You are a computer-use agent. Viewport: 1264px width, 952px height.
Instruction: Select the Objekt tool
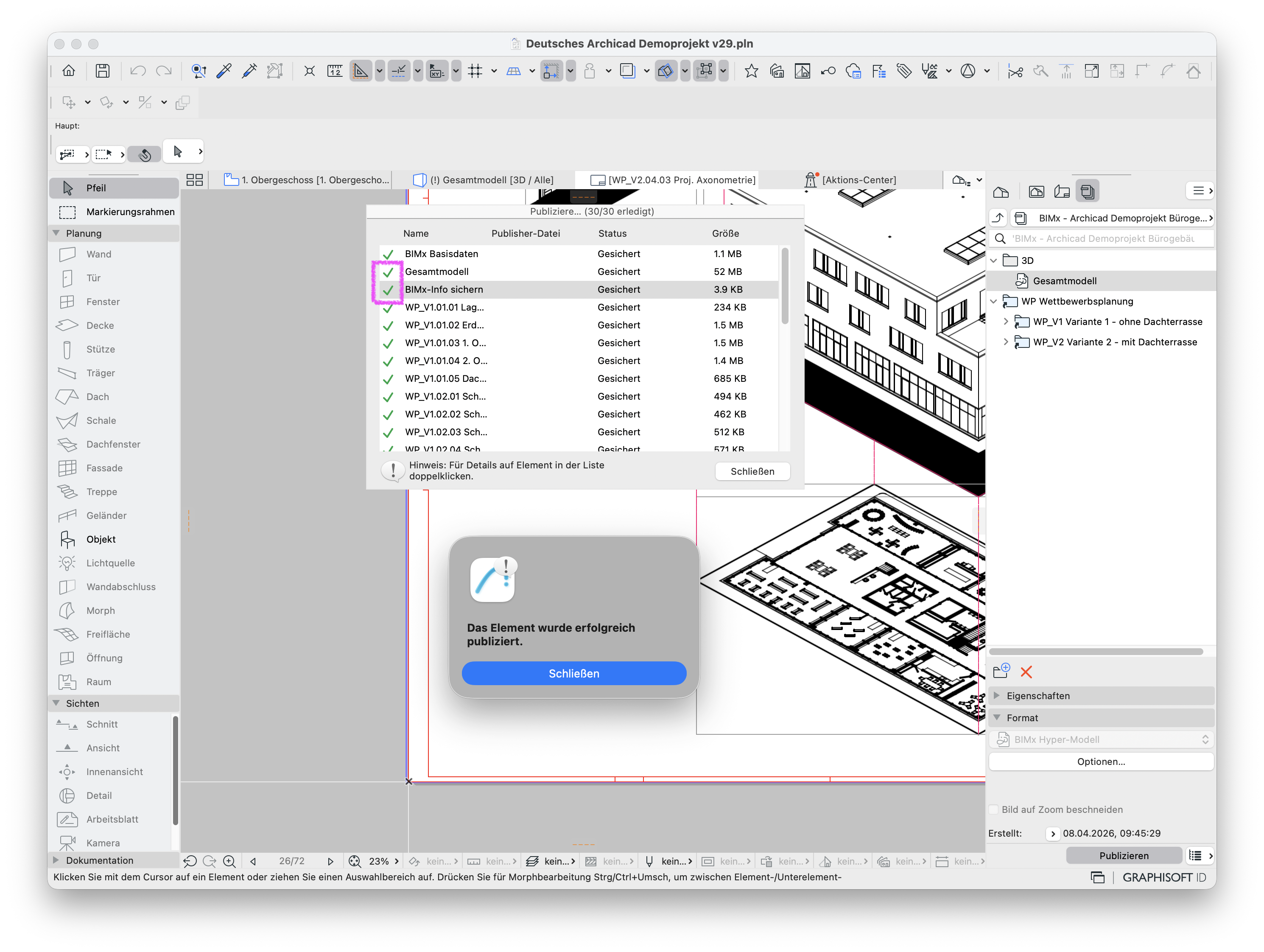[x=114, y=540]
